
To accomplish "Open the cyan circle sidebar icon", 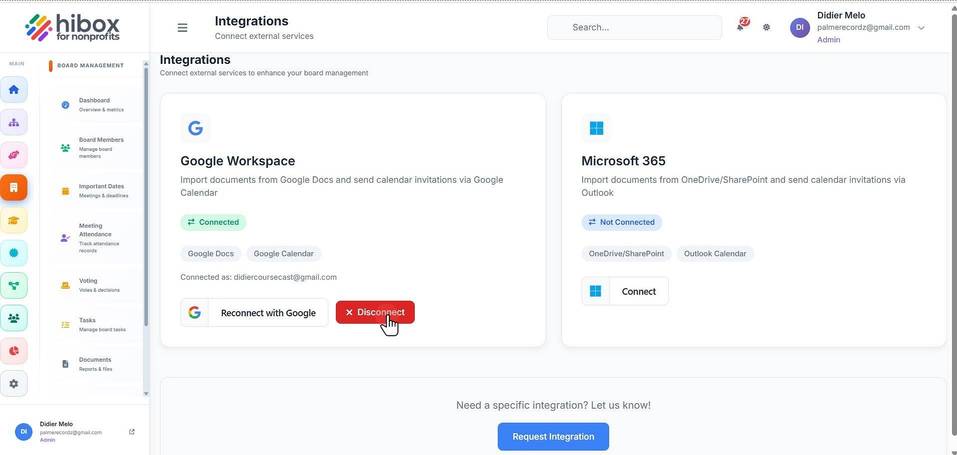I will 14,253.
